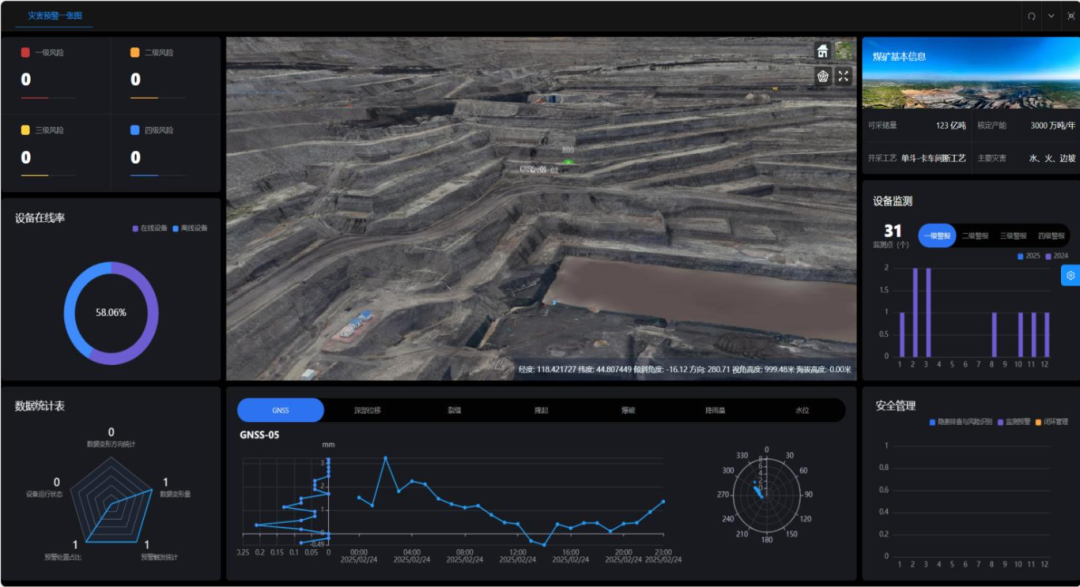Expand the top bar chevron dropdown
The height and width of the screenshot is (587, 1080).
[x=1050, y=16]
